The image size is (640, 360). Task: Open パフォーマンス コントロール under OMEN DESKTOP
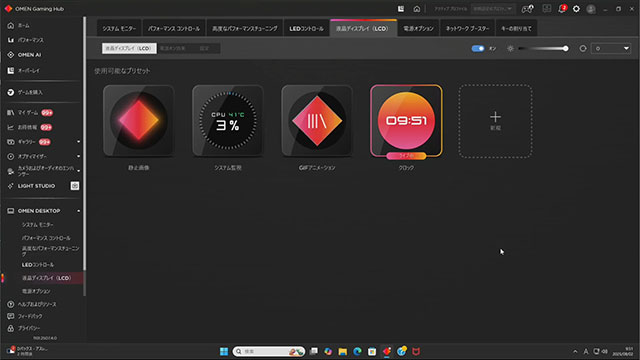coord(46,238)
